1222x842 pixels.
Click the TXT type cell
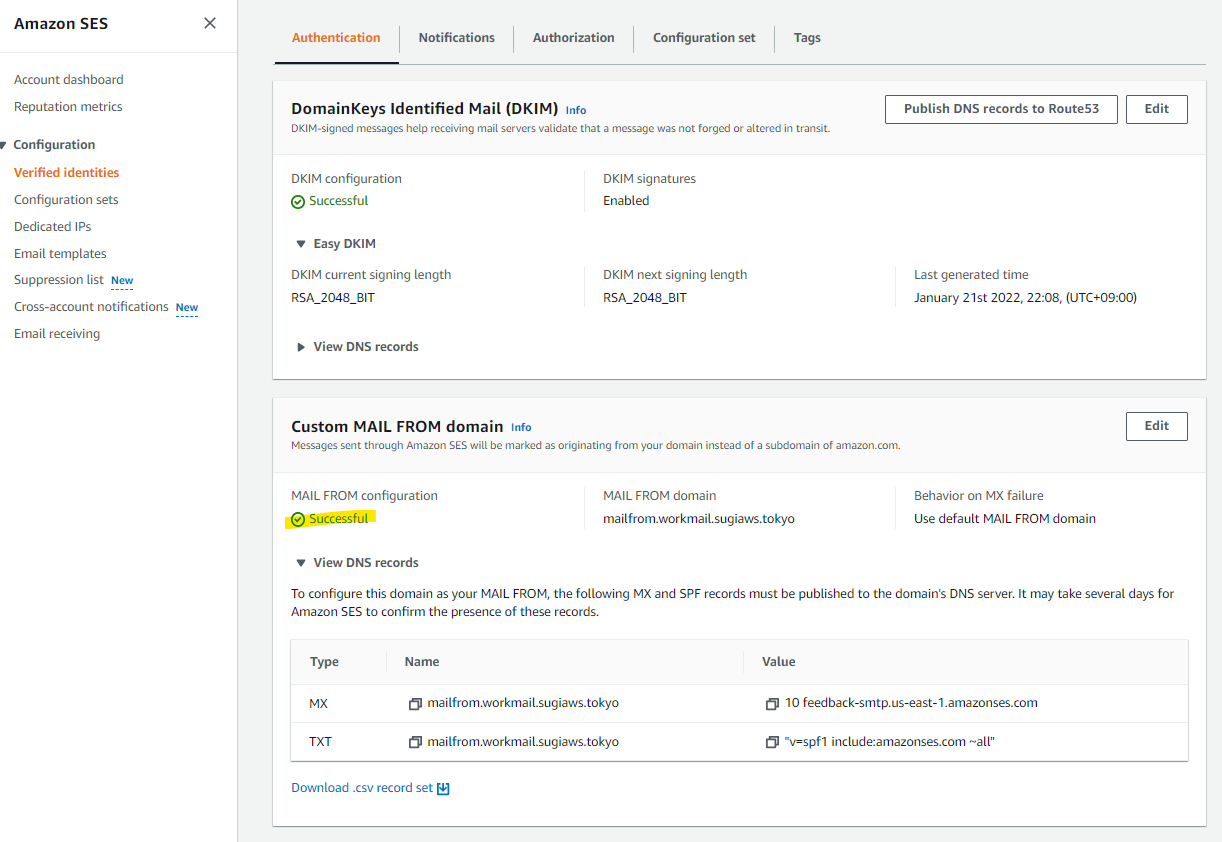(x=320, y=742)
